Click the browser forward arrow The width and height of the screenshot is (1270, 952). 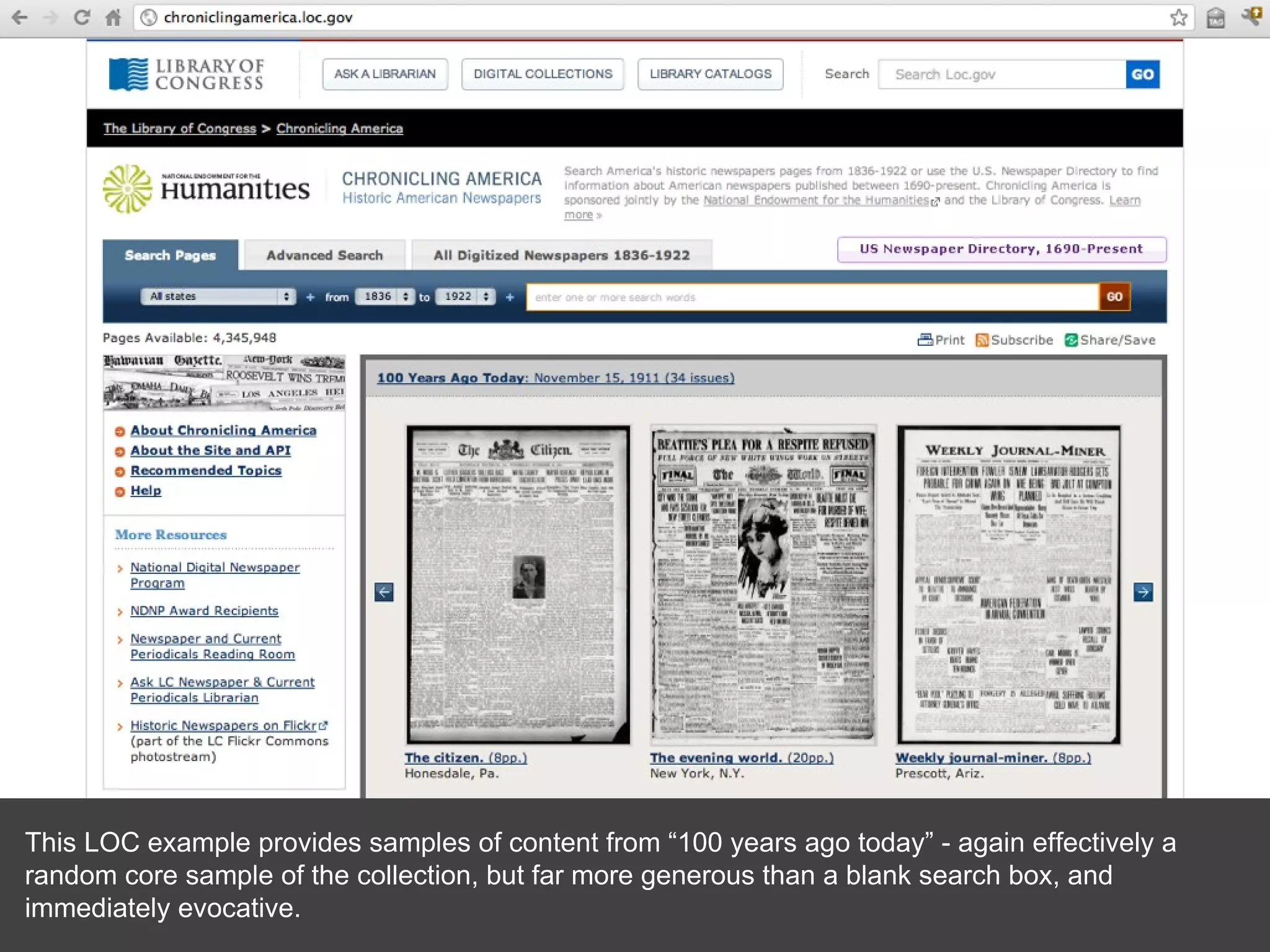click(51, 17)
